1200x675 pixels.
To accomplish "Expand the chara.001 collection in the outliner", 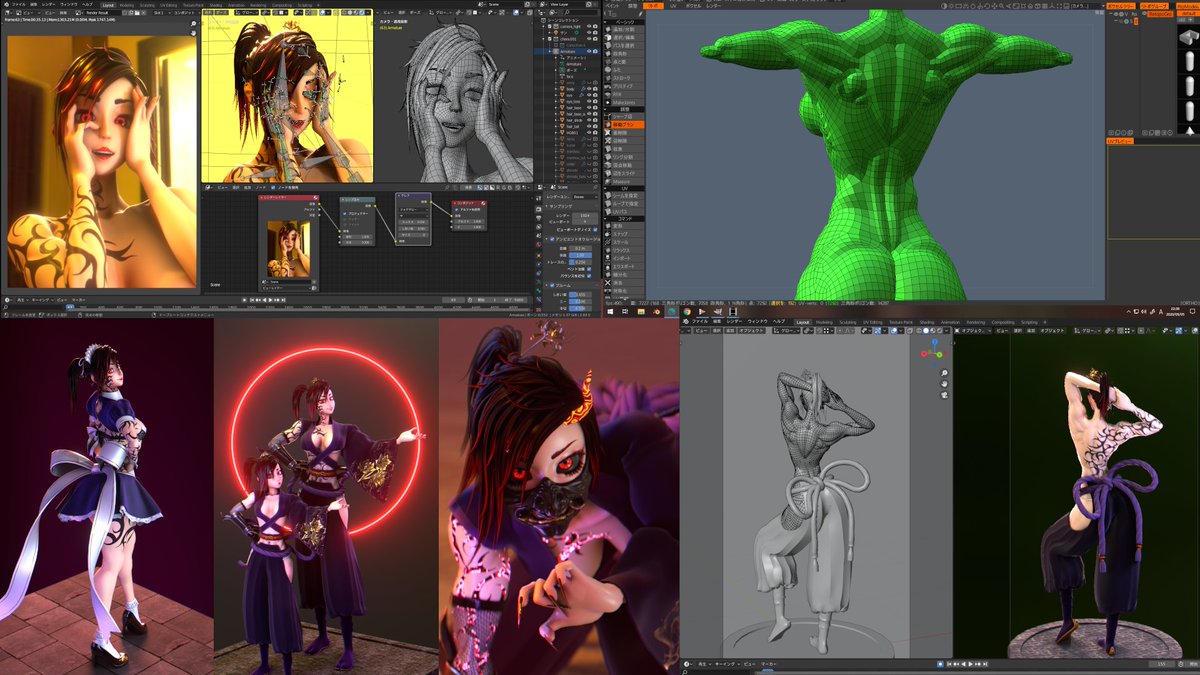I will [x=544, y=39].
